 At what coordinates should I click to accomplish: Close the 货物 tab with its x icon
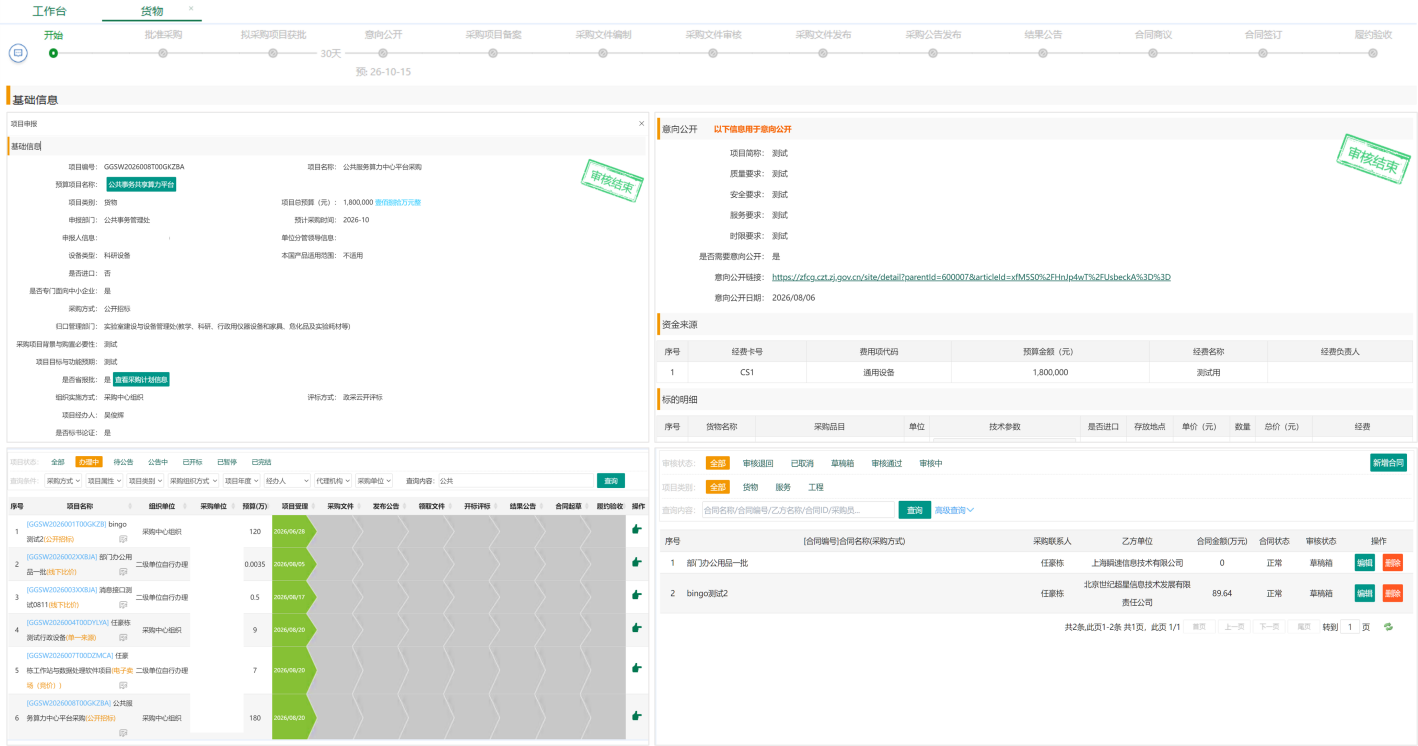191,8
